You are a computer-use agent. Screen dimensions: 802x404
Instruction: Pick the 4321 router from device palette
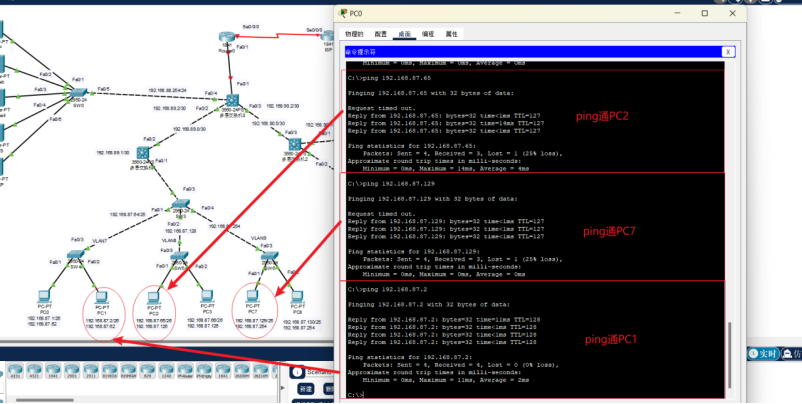[x=34, y=369]
